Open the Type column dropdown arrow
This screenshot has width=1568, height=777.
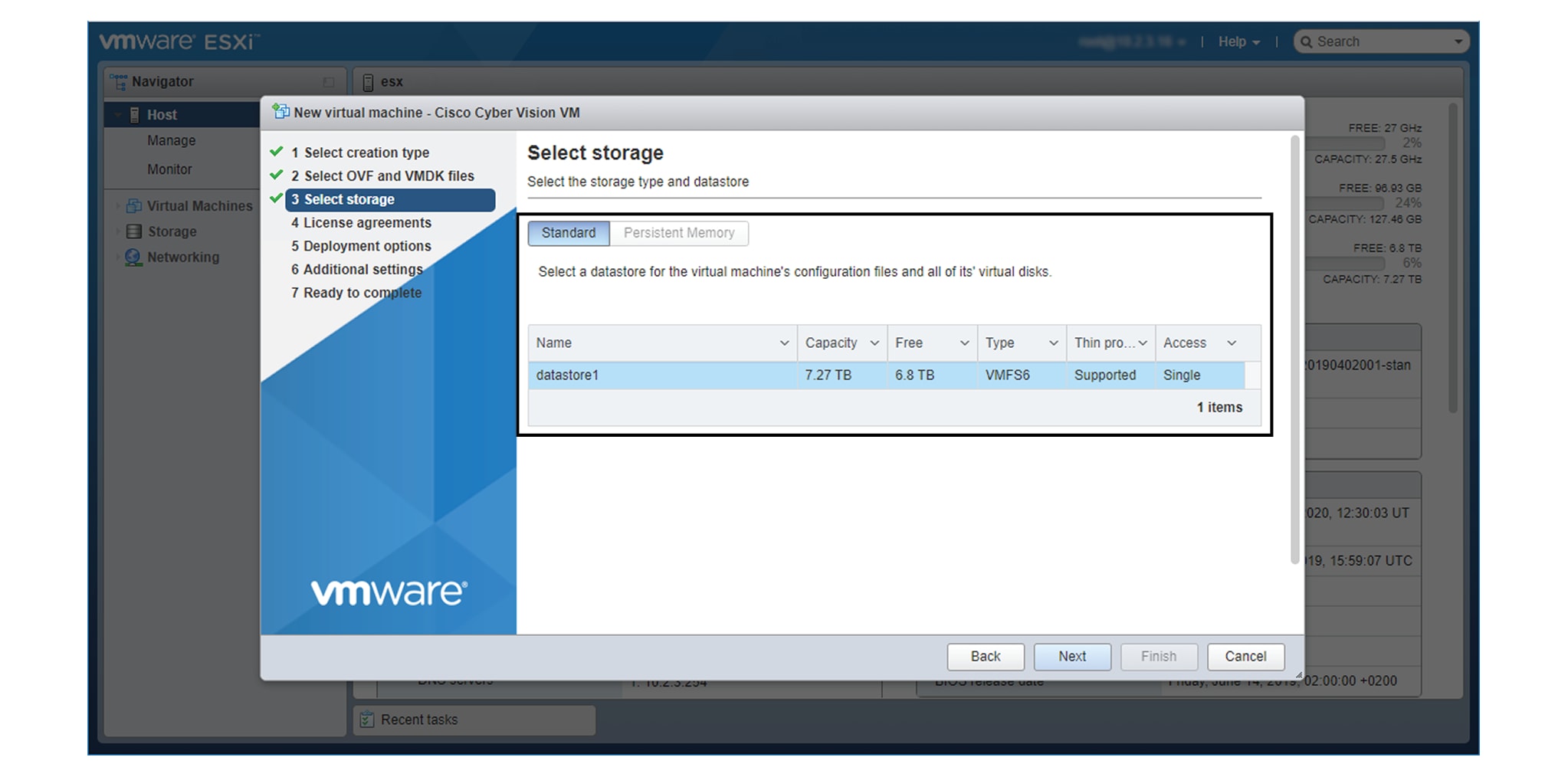pyautogui.click(x=1054, y=343)
